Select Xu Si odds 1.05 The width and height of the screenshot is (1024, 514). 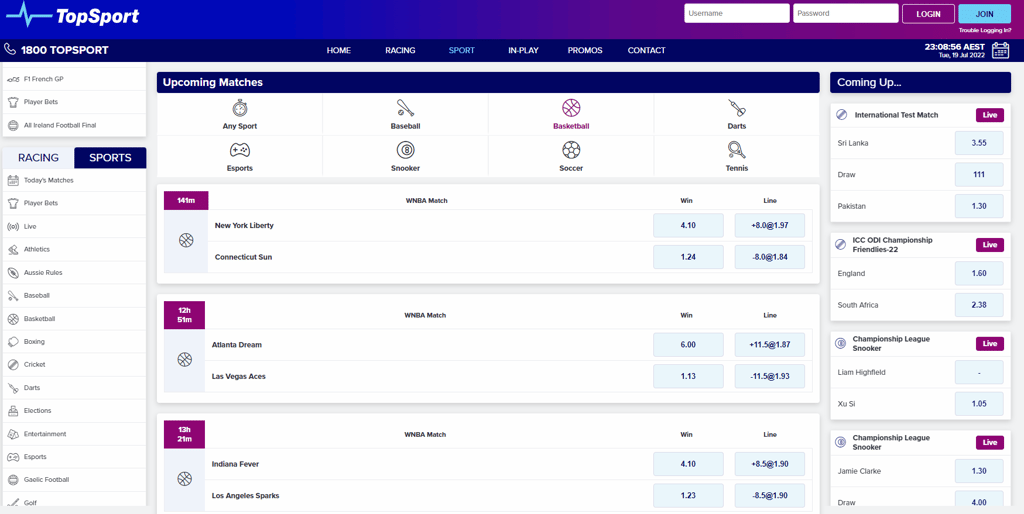pos(979,404)
